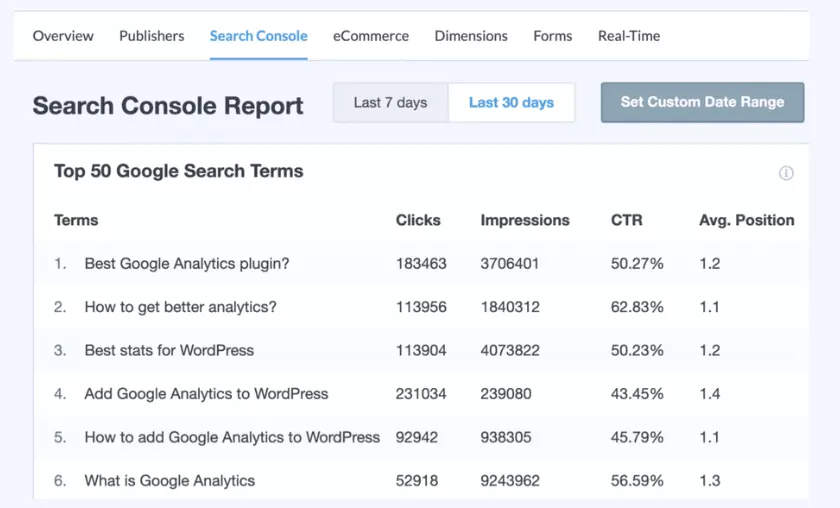Screen dimensions: 840x508
Task: Click the CTR value 50.23%
Action: coord(637,350)
